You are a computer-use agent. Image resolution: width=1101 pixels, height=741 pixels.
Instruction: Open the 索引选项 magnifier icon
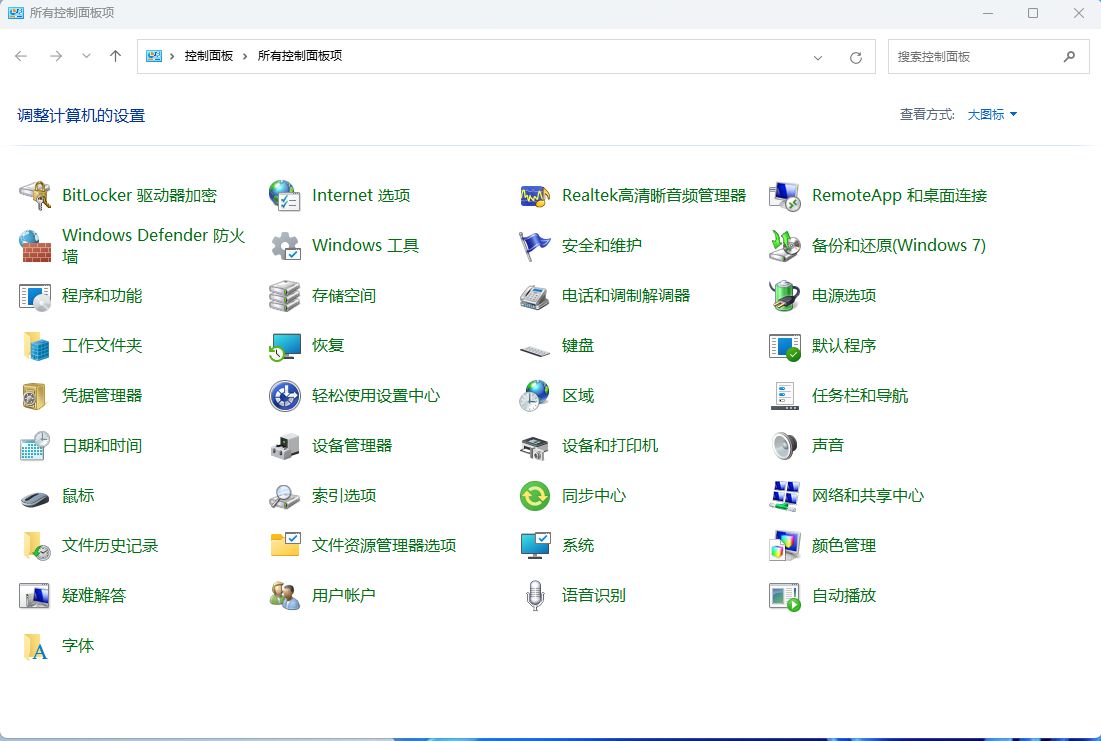[x=285, y=496]
